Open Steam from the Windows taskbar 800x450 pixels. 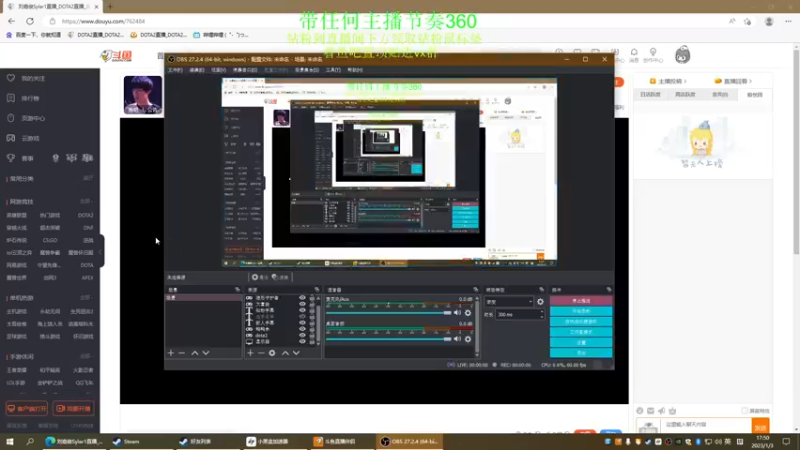click(x=126, y=441)
